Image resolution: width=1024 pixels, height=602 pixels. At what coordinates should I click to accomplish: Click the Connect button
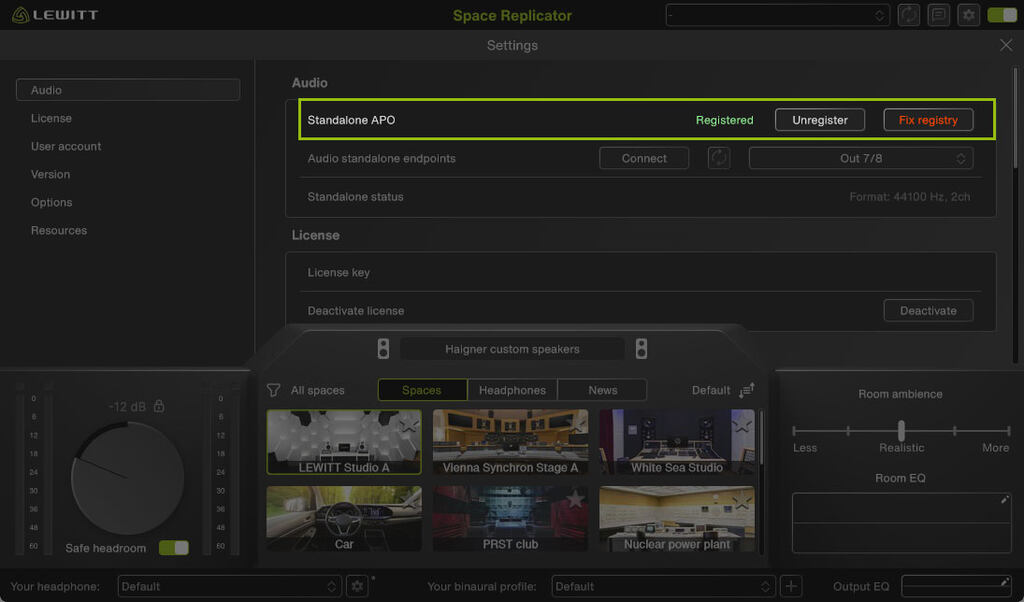[x=644, y=158]
